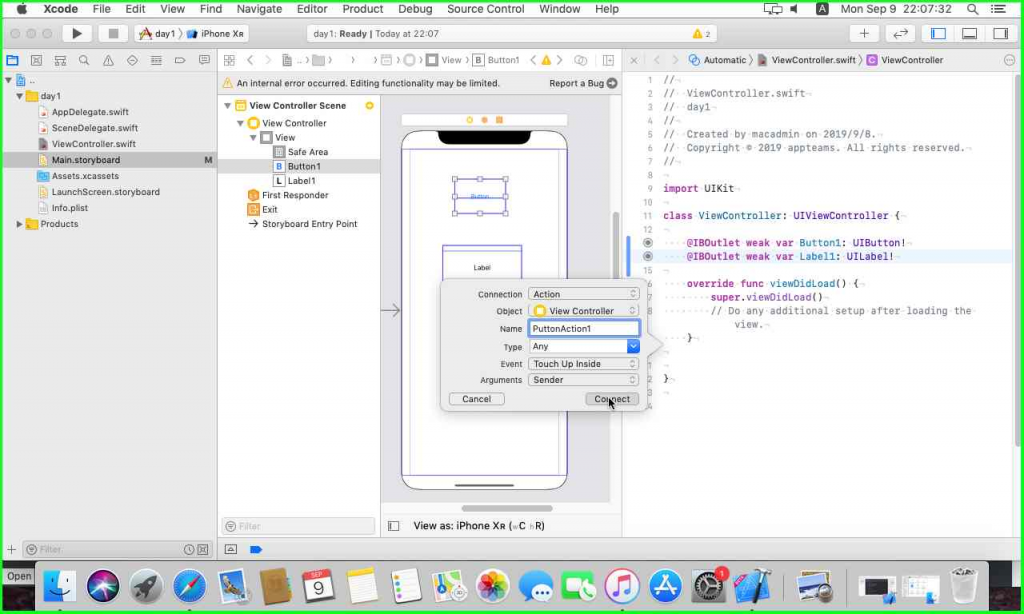Screen dimensions: 1024x614
Task: Click the Report a Bug link
Action: pos(576,83)
